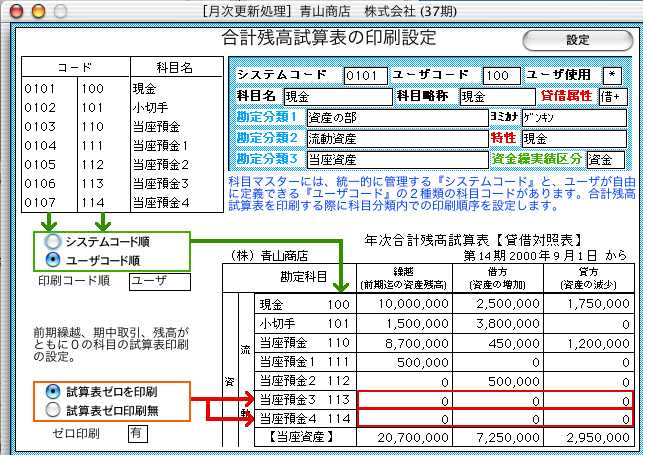The width and height of the screenshot is (645, 456).
Task: Click the ユーザ使用 asterisk field
Action: point(612,76)
